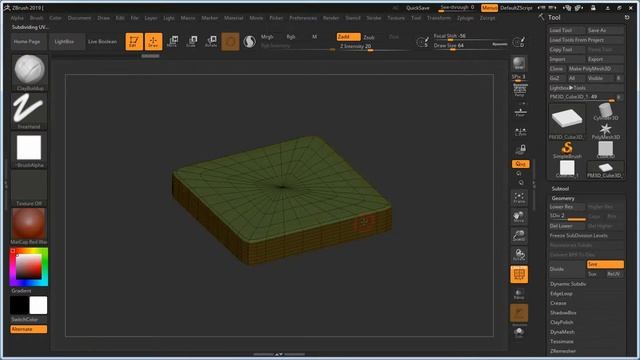Open the Document menu
The height and width of the screenshot is (360, 640).
coord(79,18)
